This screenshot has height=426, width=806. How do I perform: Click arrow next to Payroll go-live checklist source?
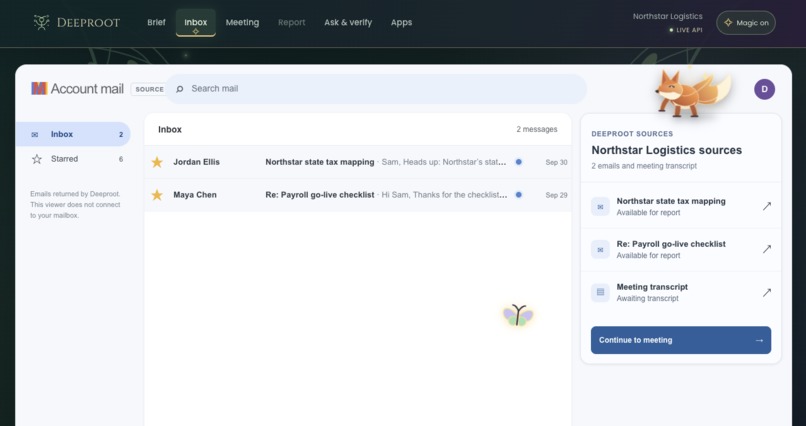coord(766,249)
